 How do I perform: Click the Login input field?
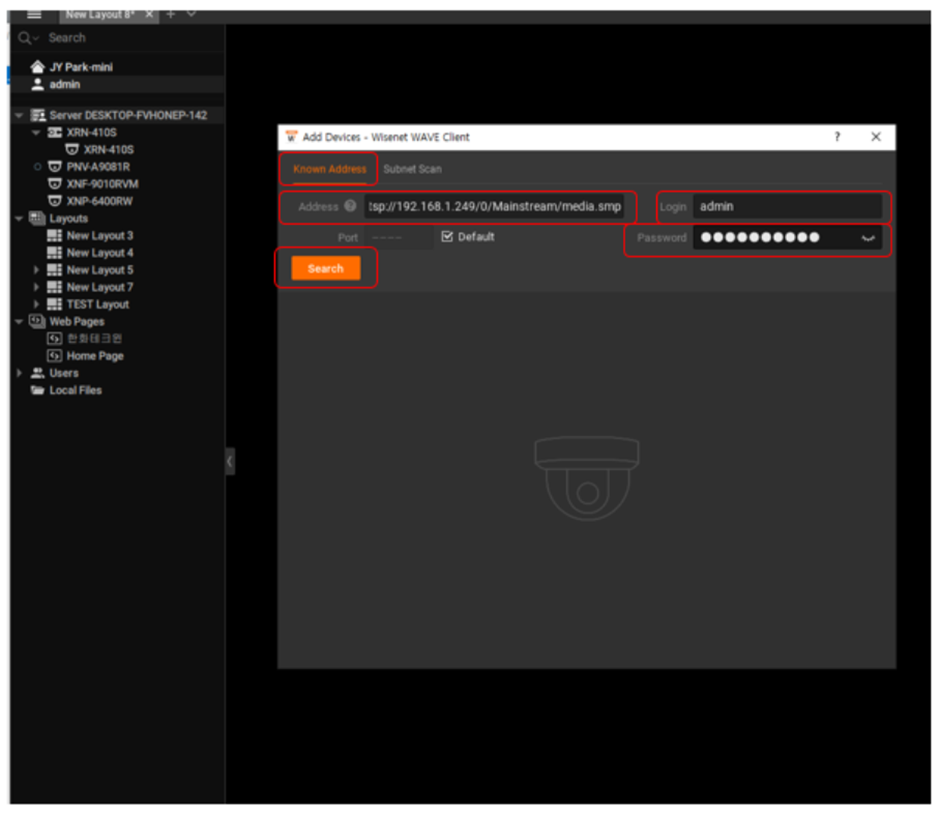tap(787, 207)
